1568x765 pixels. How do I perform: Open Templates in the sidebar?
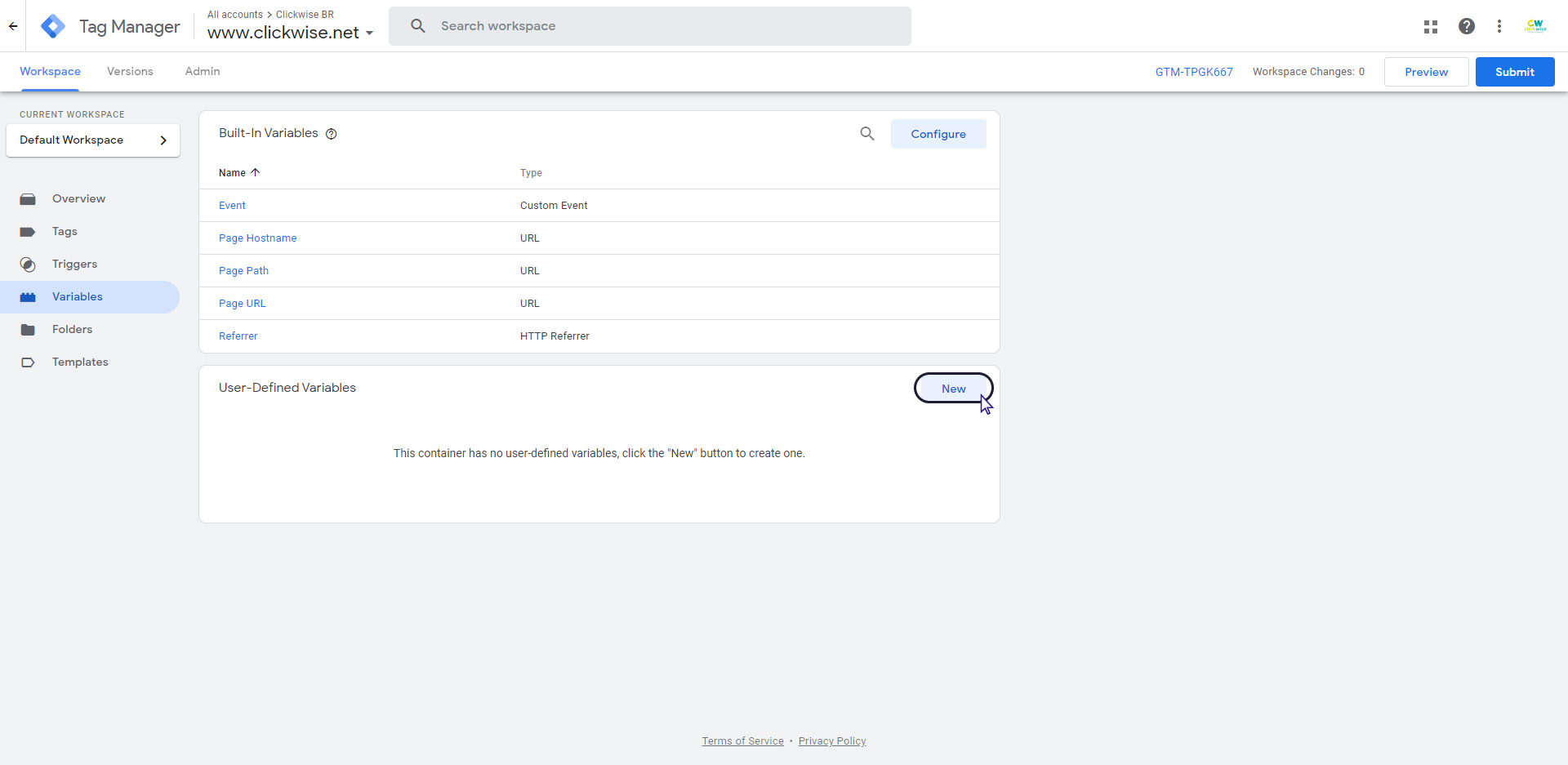pos(80,362)
